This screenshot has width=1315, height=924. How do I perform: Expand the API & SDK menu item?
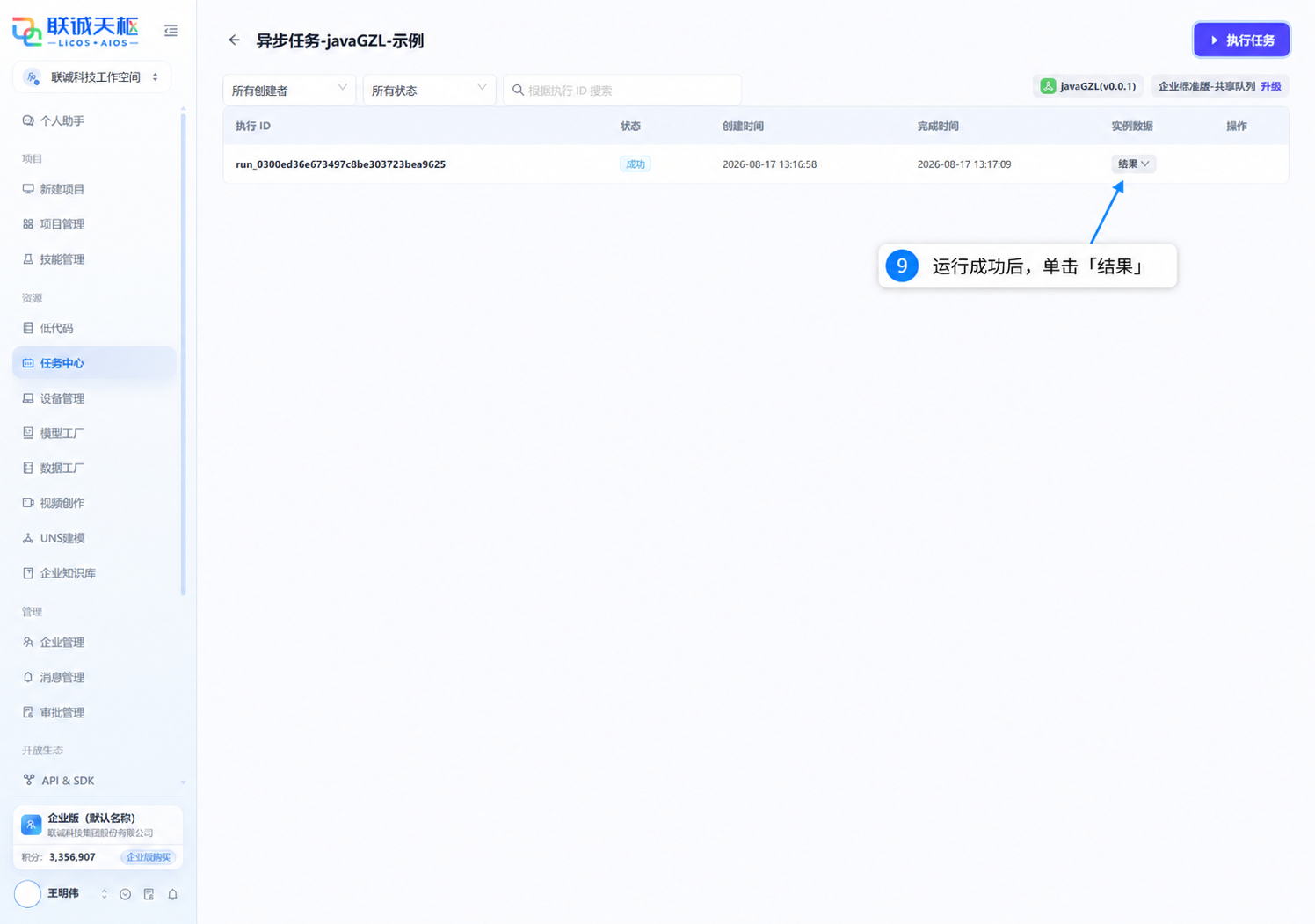(94, 781)
